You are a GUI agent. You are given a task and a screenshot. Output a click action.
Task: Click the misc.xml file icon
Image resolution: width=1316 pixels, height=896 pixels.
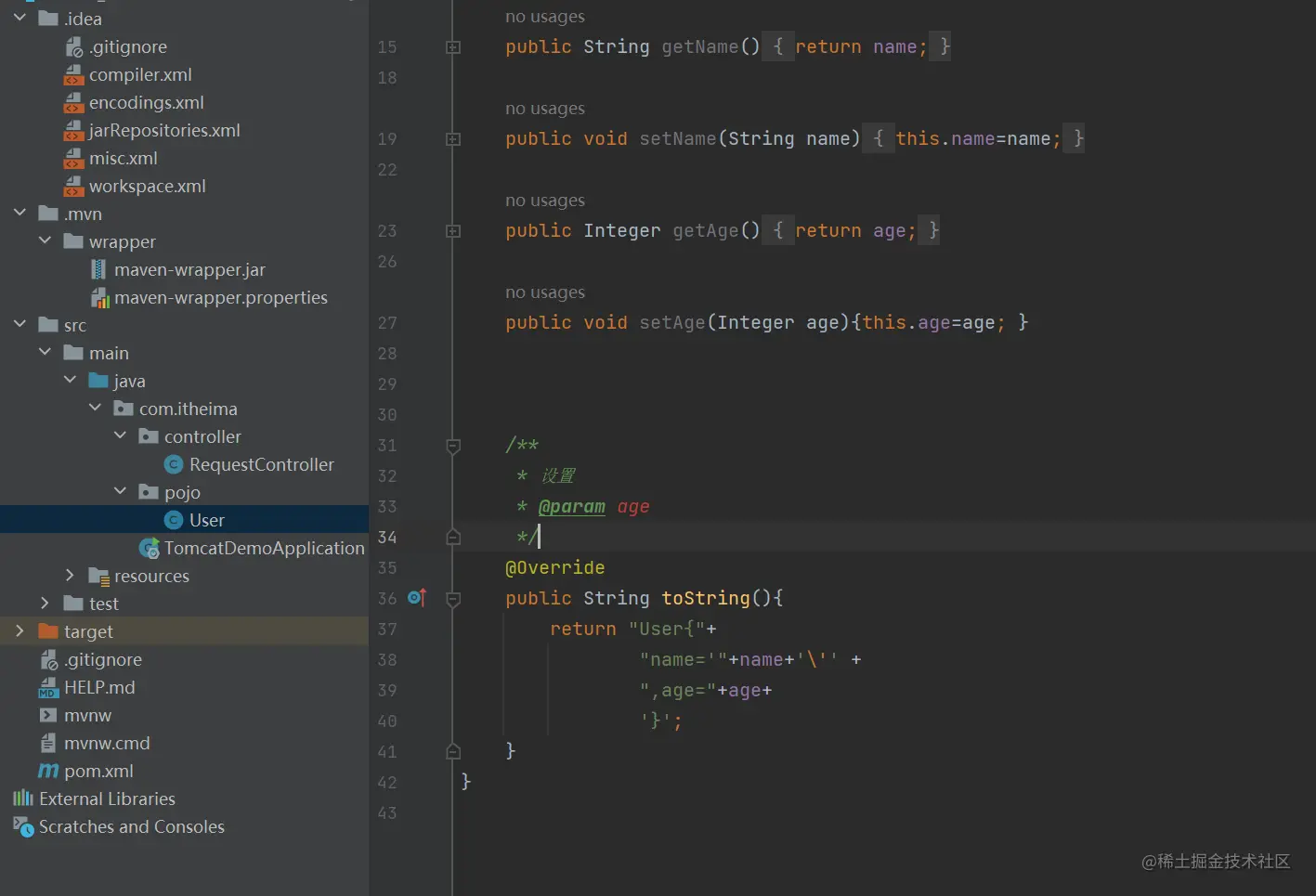pyautogui.click(x=73, y=158)
